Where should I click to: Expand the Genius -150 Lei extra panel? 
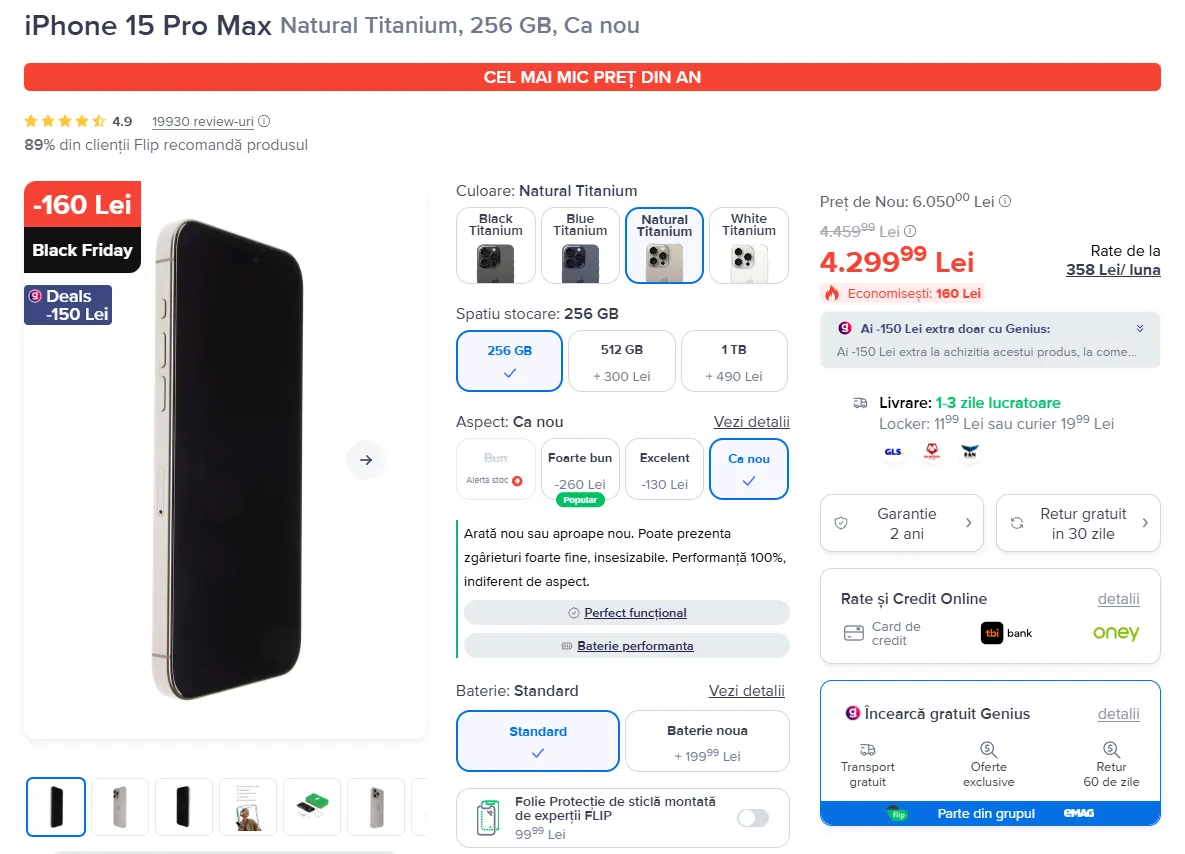1140,328
